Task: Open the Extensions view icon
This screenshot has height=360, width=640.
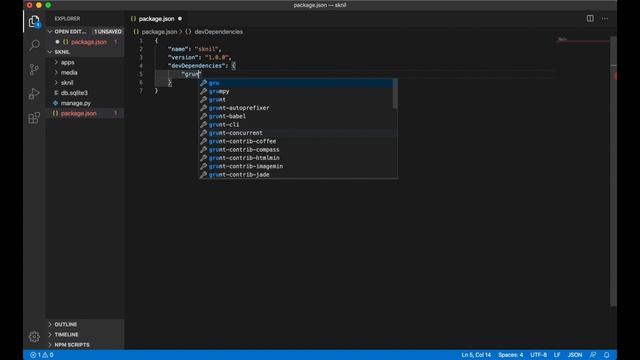Action: [x=34, y=118]
